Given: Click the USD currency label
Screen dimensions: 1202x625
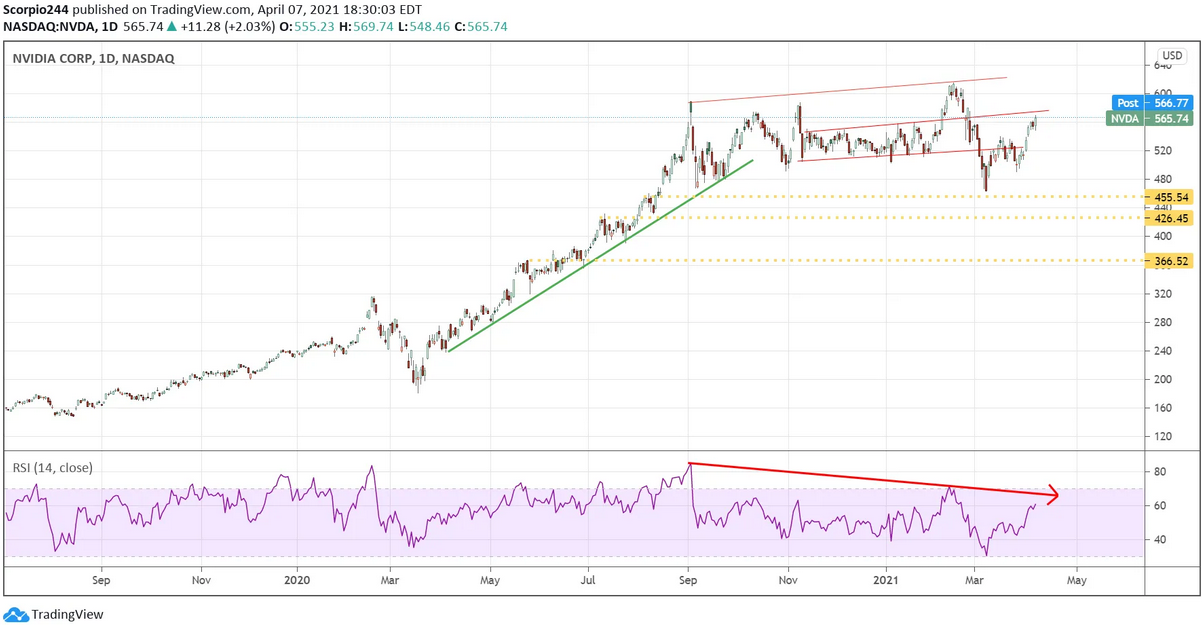Looking at the screenshot, I should coord(1171,56).
